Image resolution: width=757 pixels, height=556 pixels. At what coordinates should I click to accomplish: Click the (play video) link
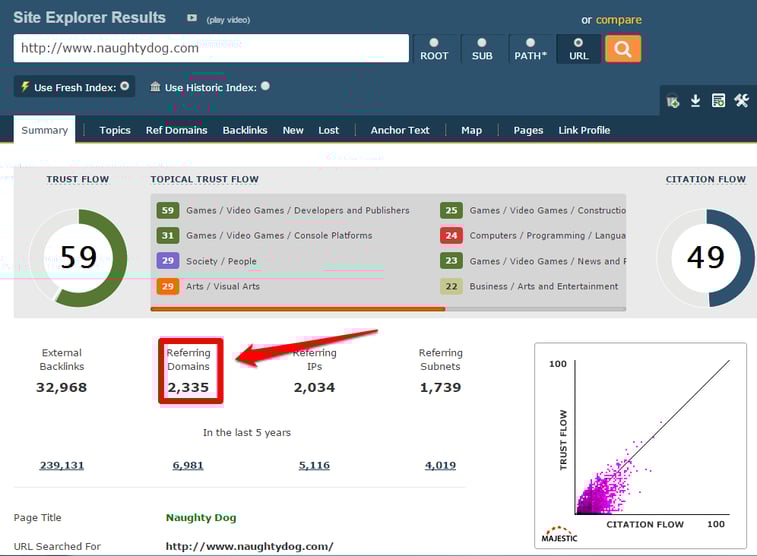pyautogui.click(x=228, y=20)
